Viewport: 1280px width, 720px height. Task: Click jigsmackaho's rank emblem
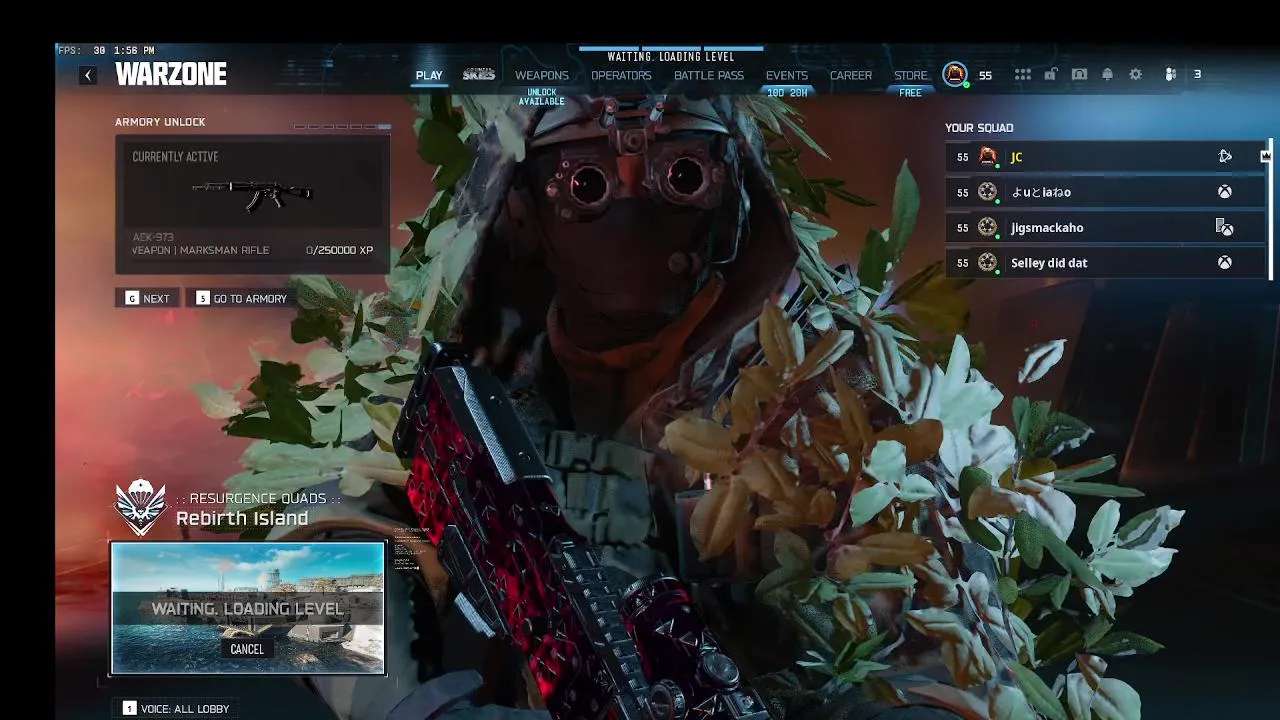(x=988, y=228)
